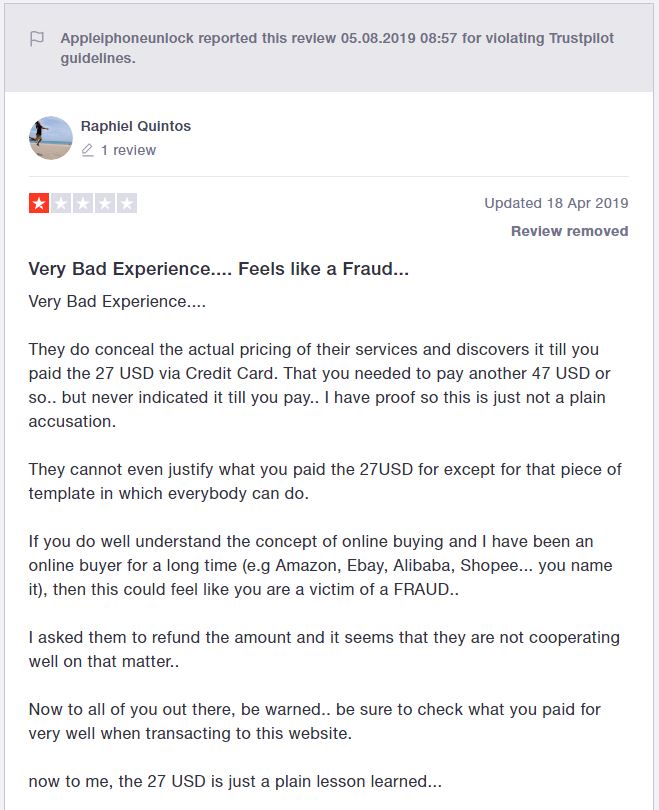Viewport: 659px width, 810px height.
Task: Select the "Review removed" status label
Action: click(x=571, y=230)
